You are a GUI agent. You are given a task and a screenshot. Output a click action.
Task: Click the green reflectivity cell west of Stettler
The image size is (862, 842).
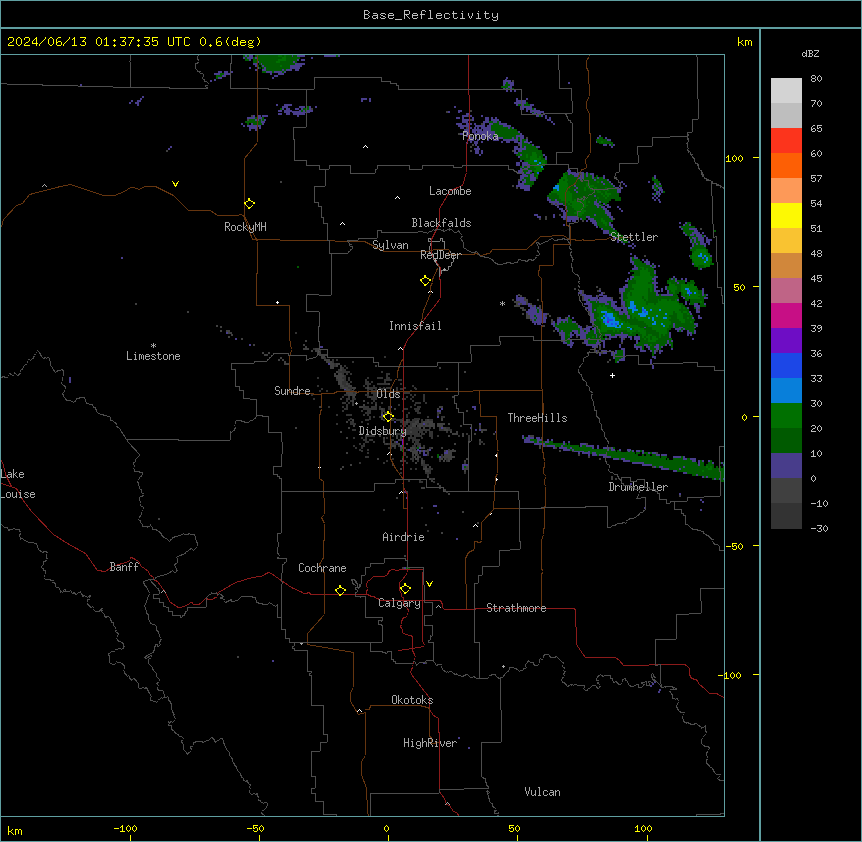[x=583, y=198]
